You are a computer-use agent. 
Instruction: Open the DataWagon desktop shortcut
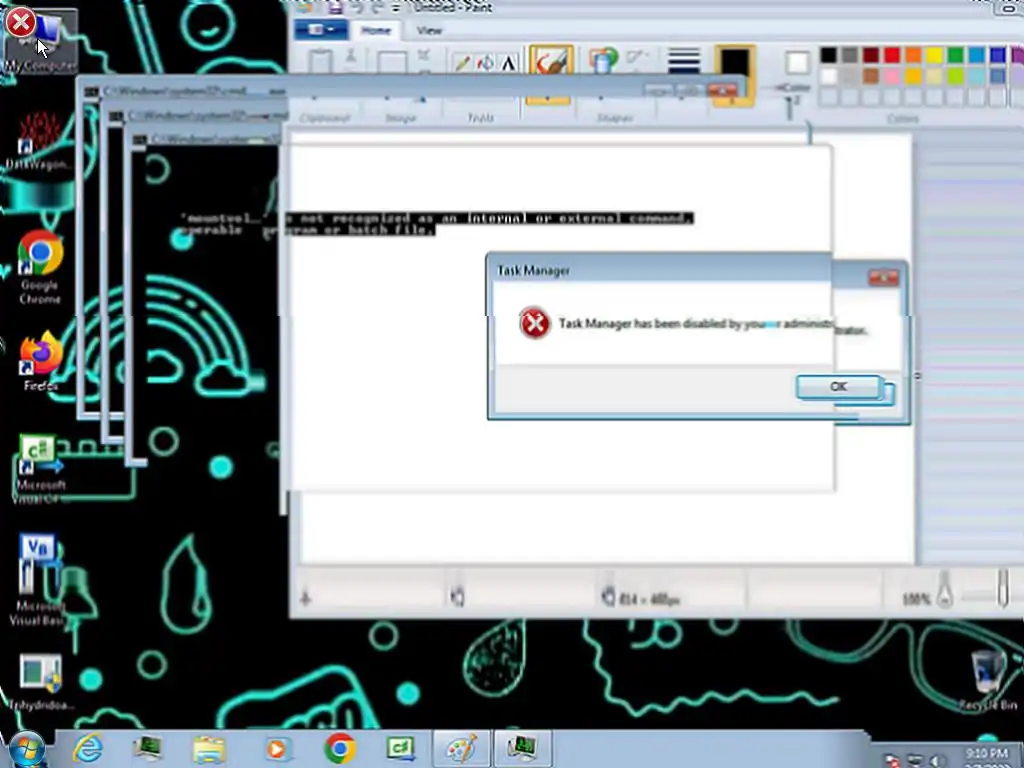click(x=39, y=140)
